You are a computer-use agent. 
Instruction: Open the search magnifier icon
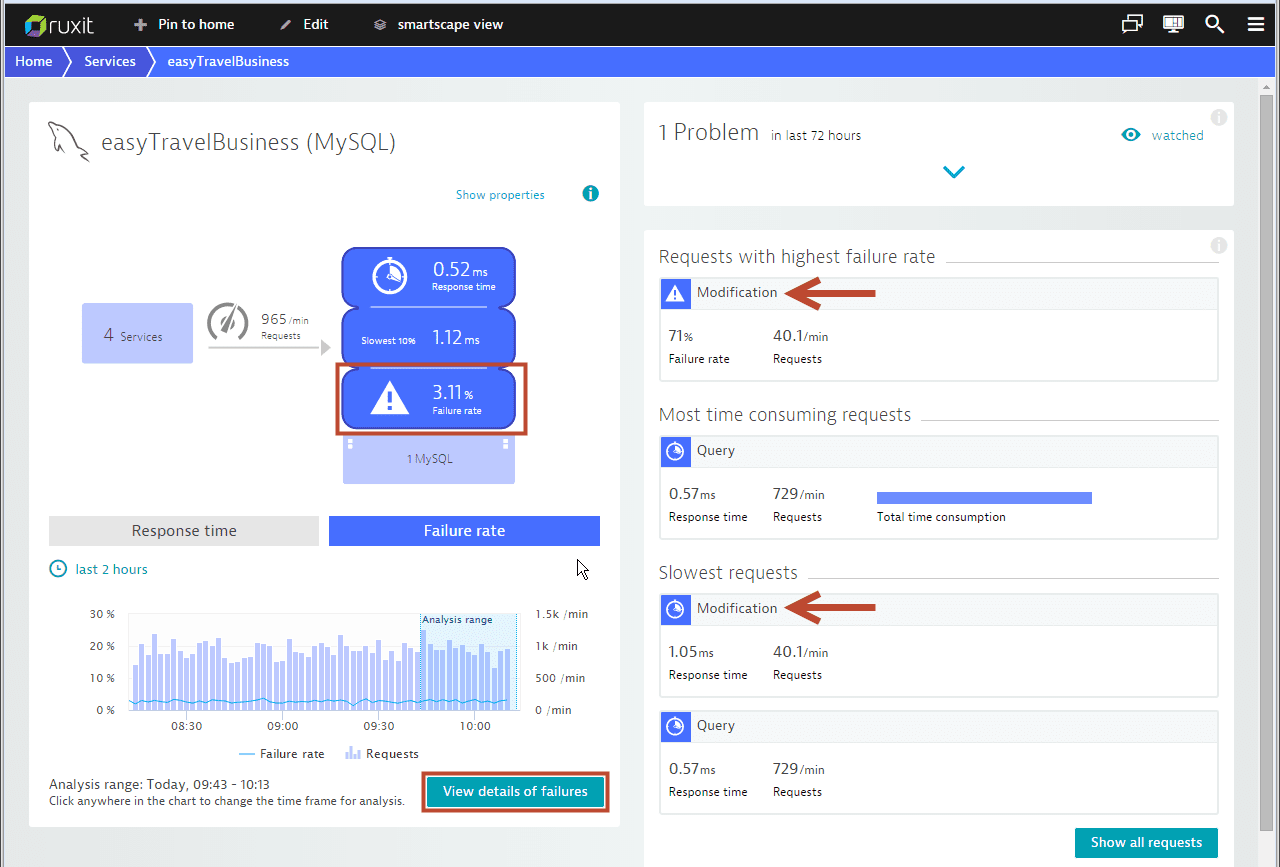click(1214, 24)
